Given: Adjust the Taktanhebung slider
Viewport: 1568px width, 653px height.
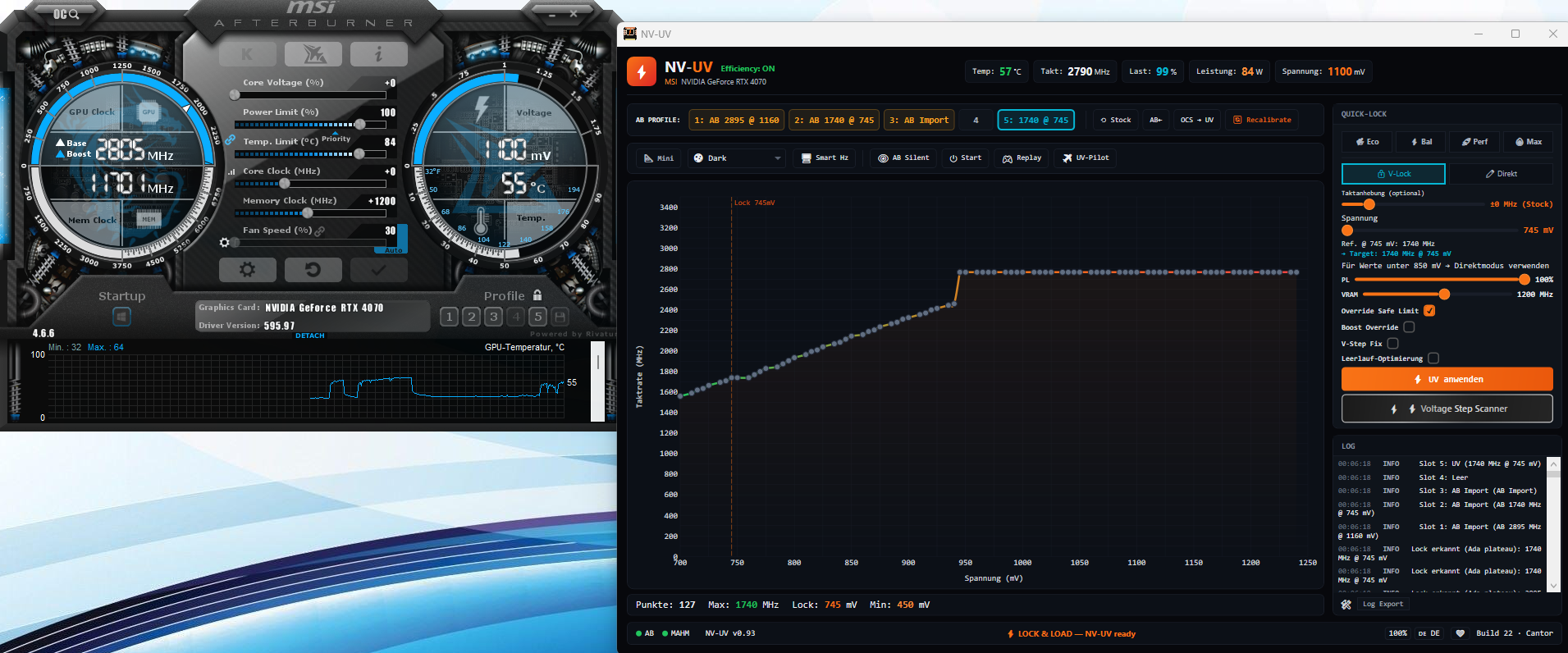Looking at the screenshot, I should click(x=1414, y=204).
